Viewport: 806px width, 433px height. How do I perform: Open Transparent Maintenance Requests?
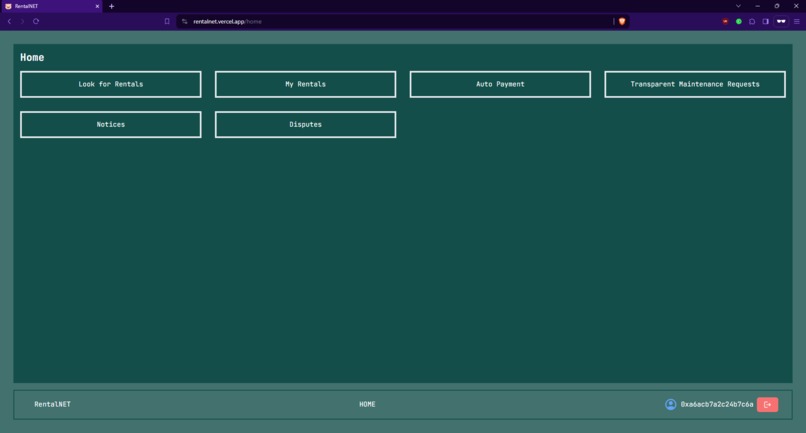tap(695, 84)
